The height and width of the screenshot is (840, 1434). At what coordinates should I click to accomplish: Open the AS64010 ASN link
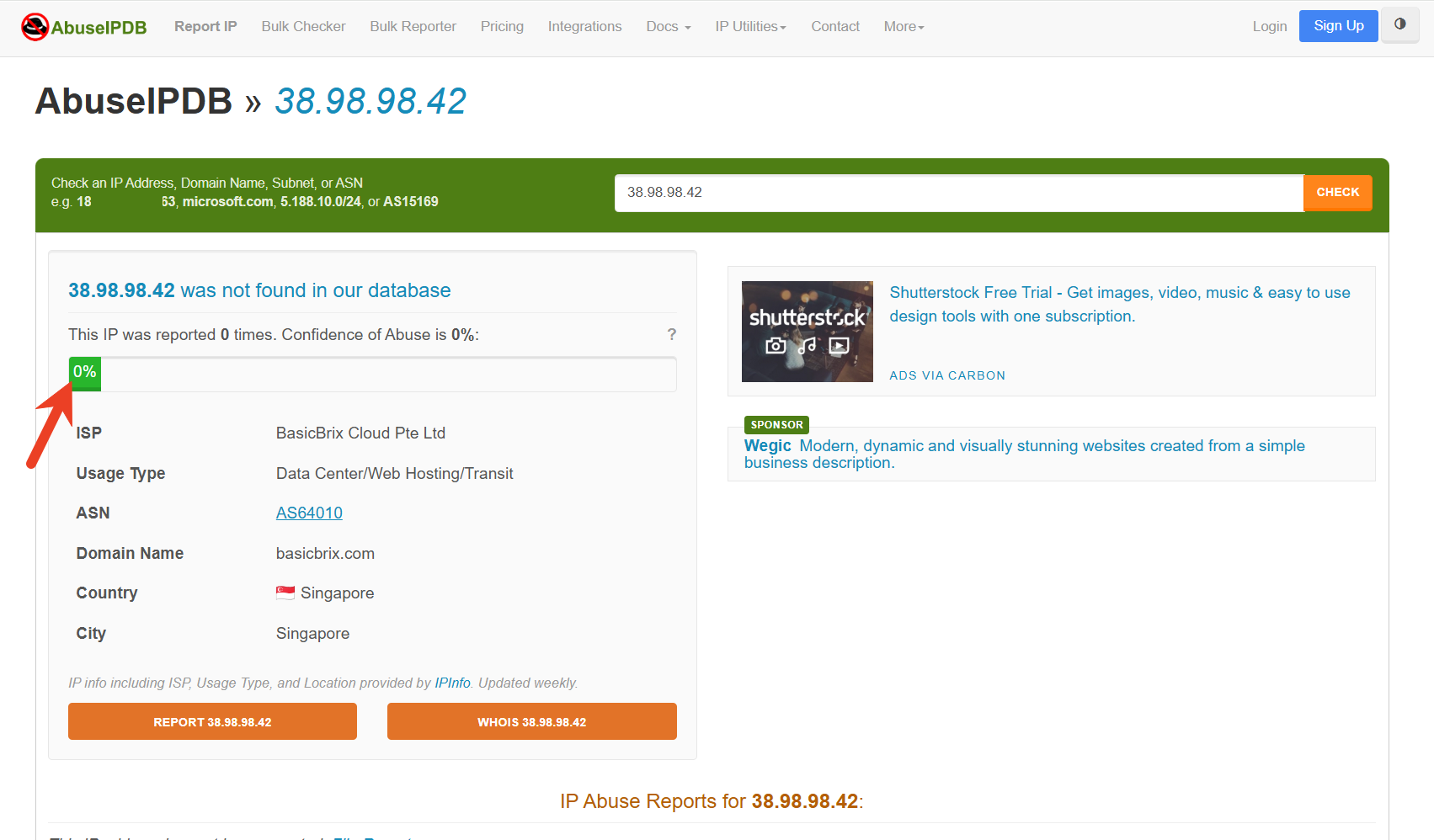click(x=309, y=513)
